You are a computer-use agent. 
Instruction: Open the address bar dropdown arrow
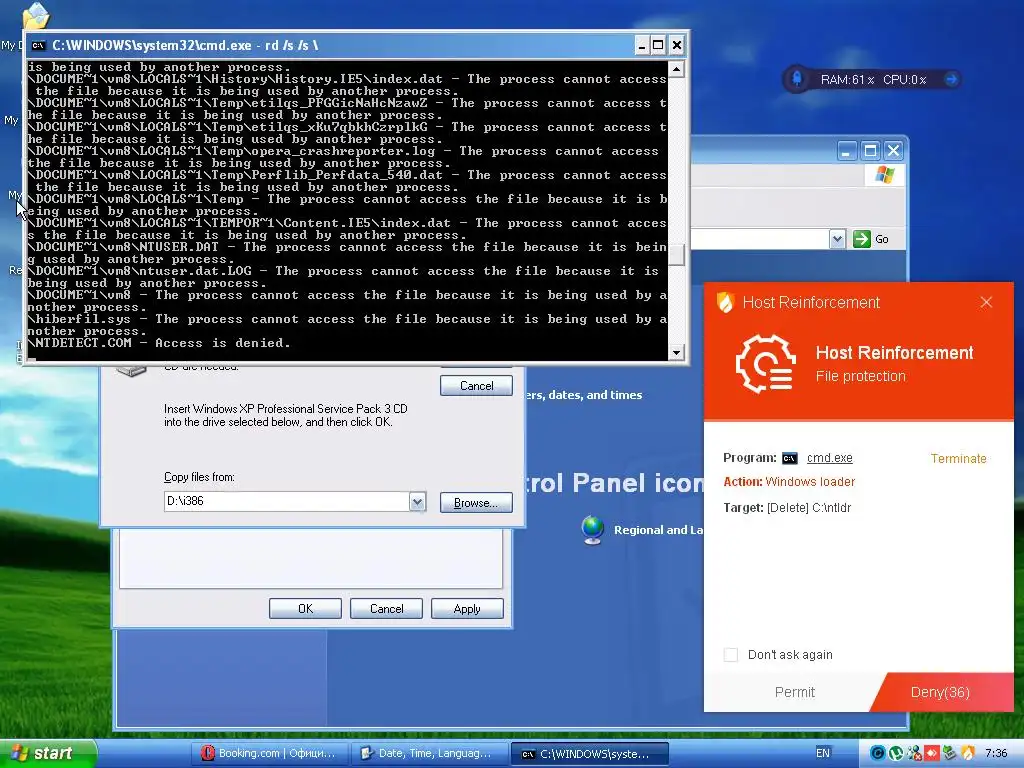pyautogui.click(x=837, y=239)
